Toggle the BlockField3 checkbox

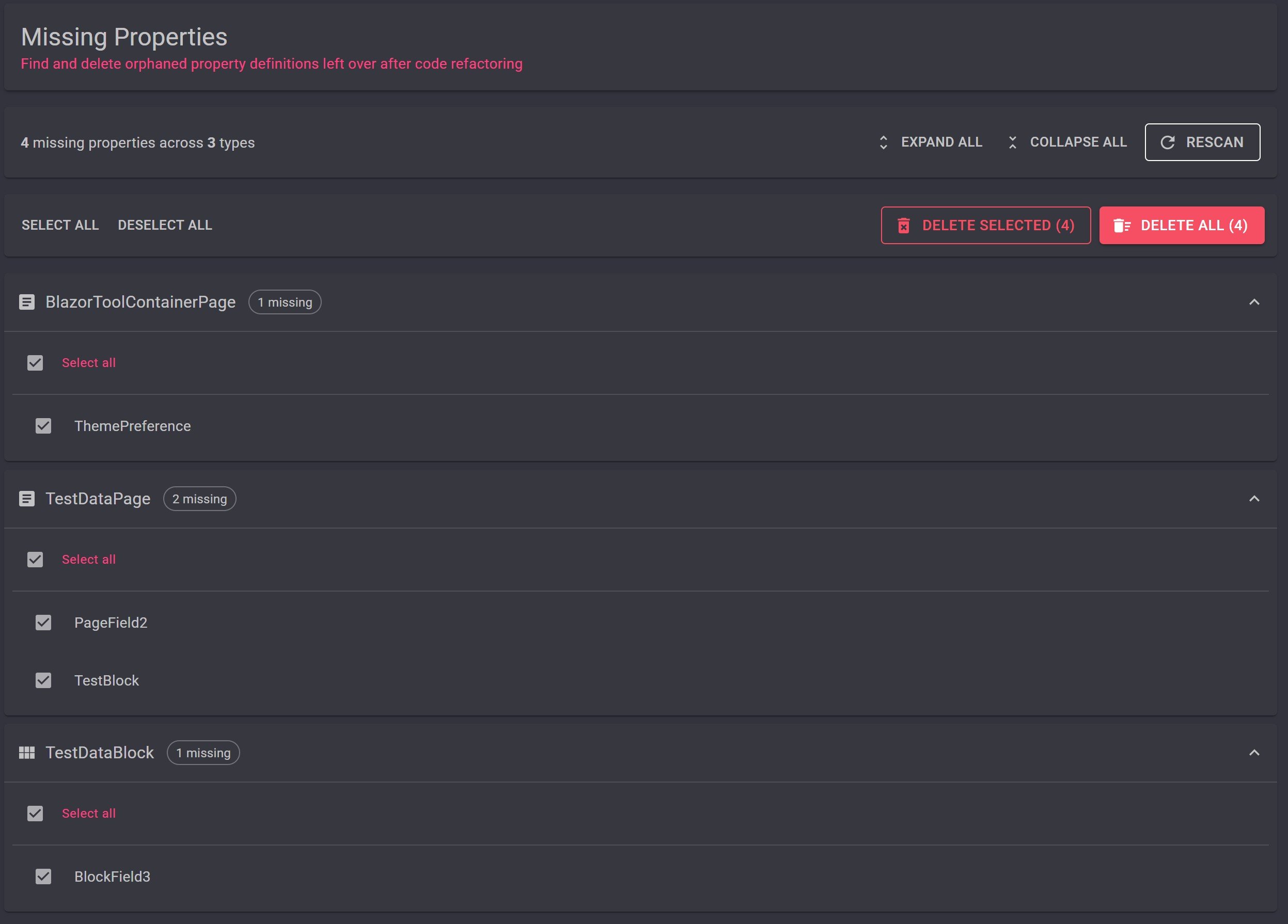pos(43,877)
